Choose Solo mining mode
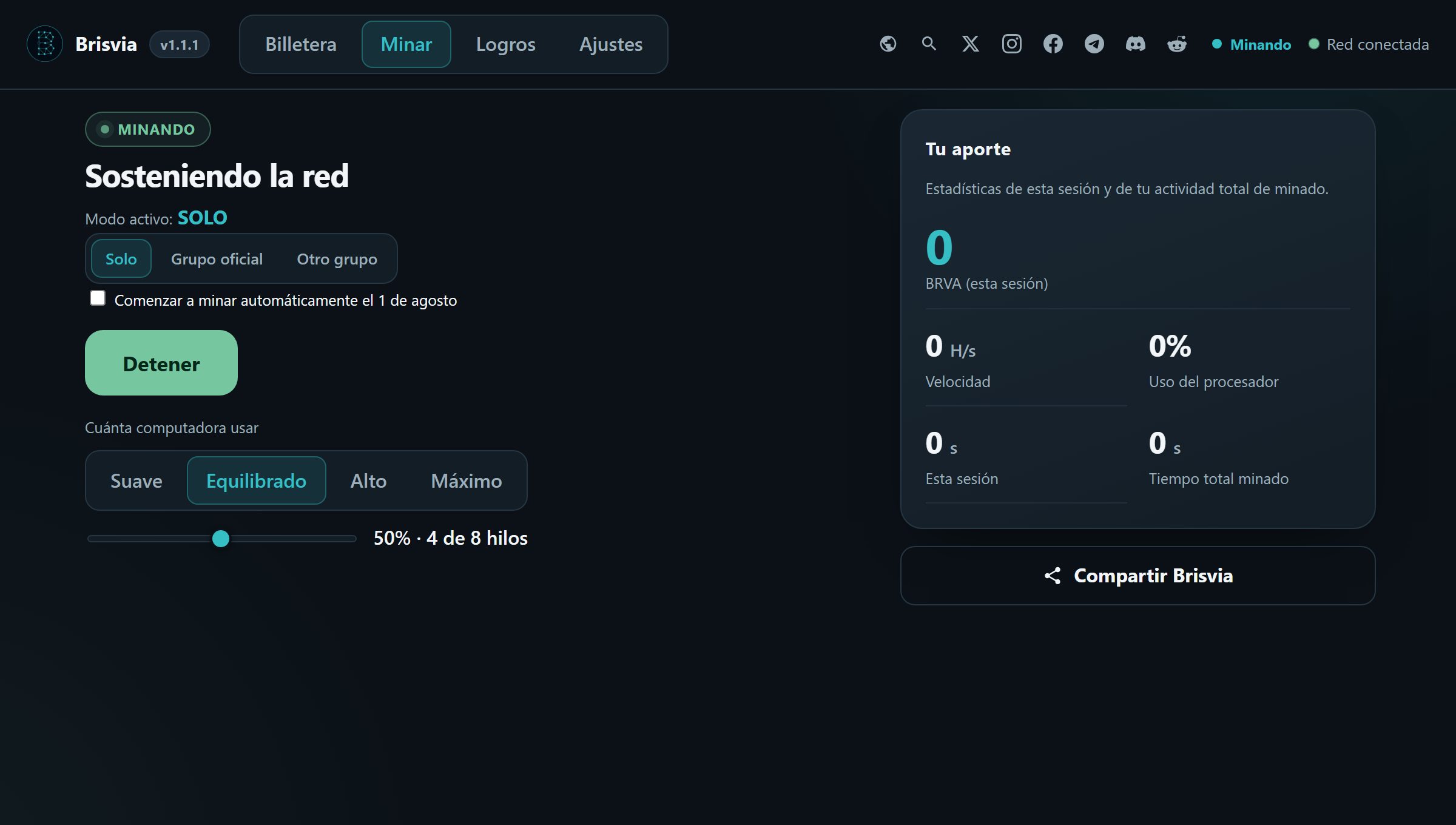The height and width of the screenshot is (825, 1456). click(x=121, y=259)
